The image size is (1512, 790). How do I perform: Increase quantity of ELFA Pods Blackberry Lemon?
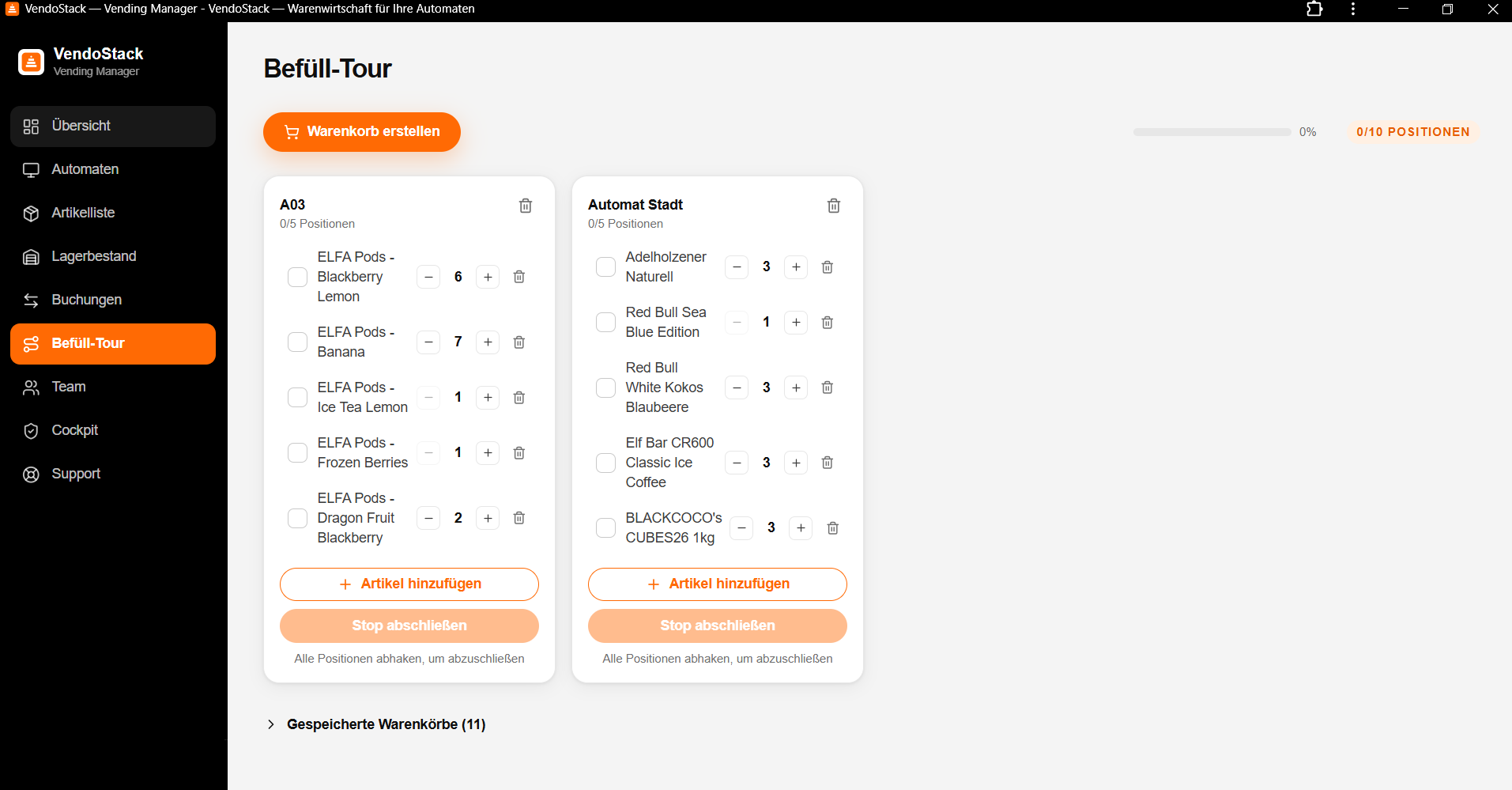[x=488, y=278]
